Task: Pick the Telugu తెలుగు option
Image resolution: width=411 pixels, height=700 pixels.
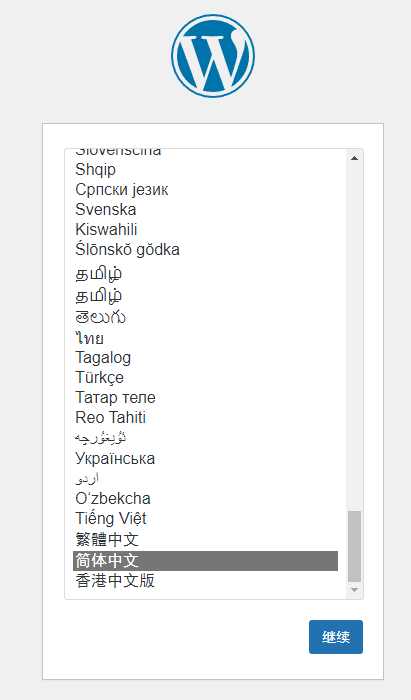Action: (205, 317)
